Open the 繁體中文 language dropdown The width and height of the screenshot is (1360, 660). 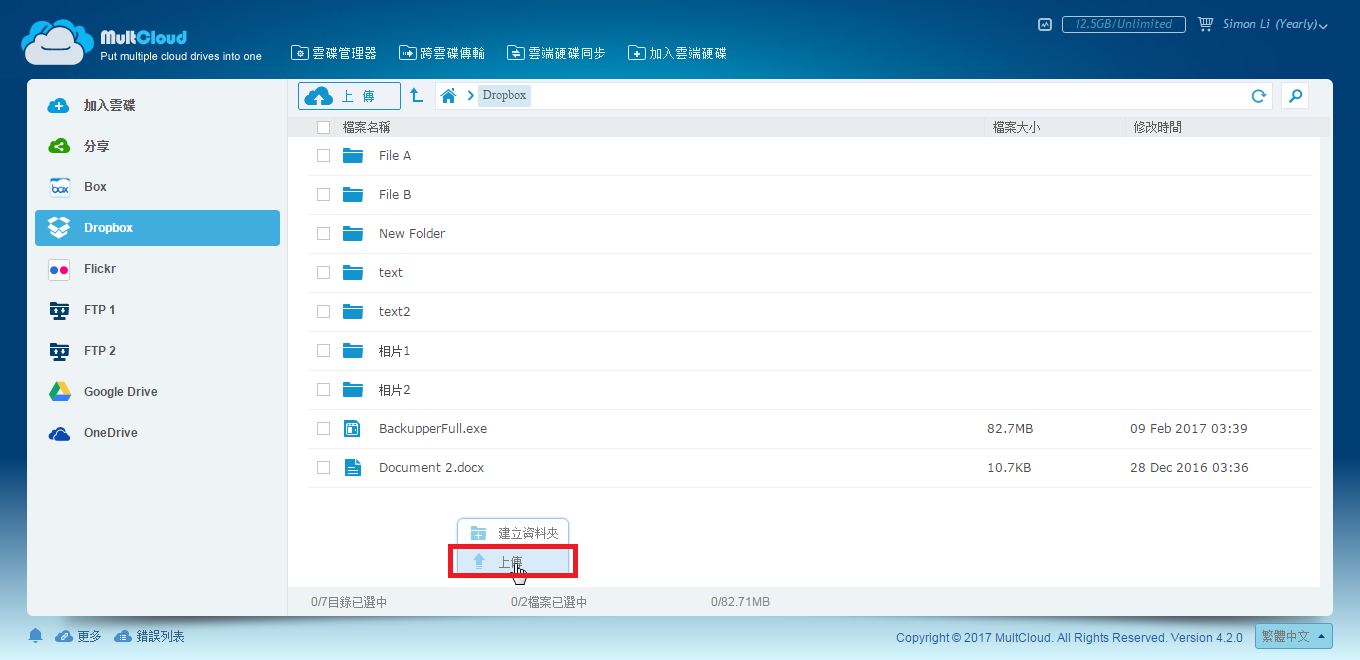pyautogui.click(x=1294, y=636)
